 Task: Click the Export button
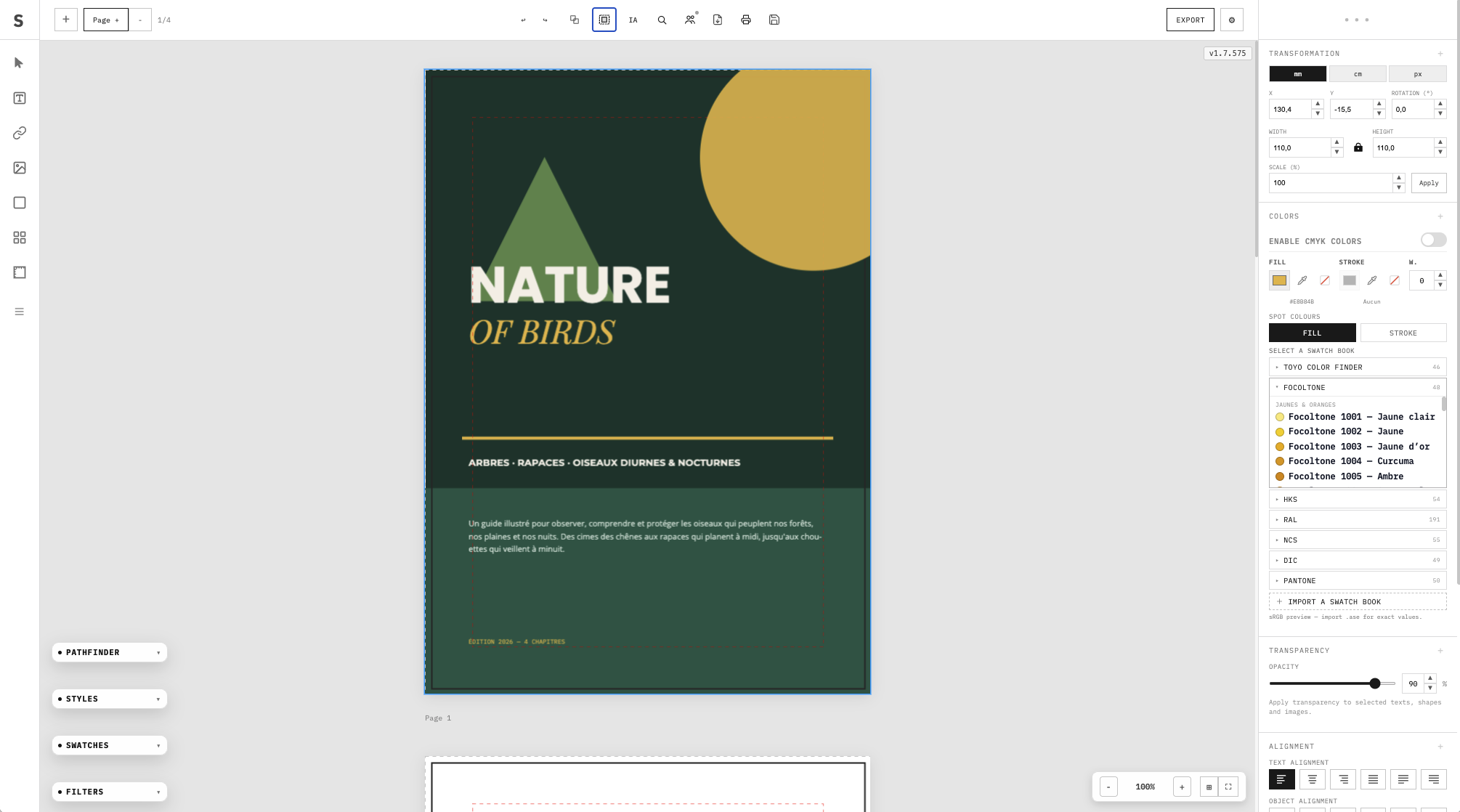(x=1190, y=20)
